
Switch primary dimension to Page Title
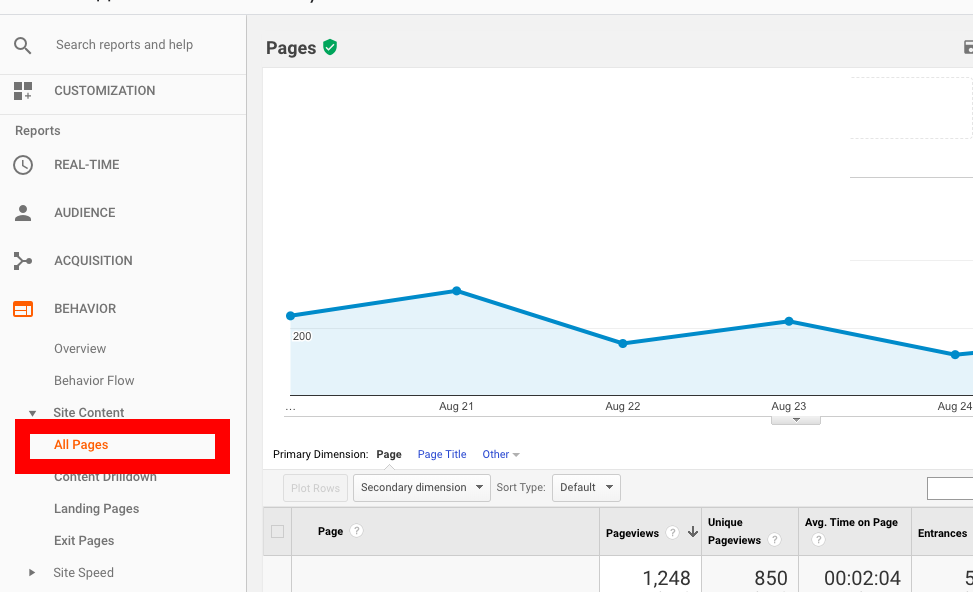click(x=442, y=455)
